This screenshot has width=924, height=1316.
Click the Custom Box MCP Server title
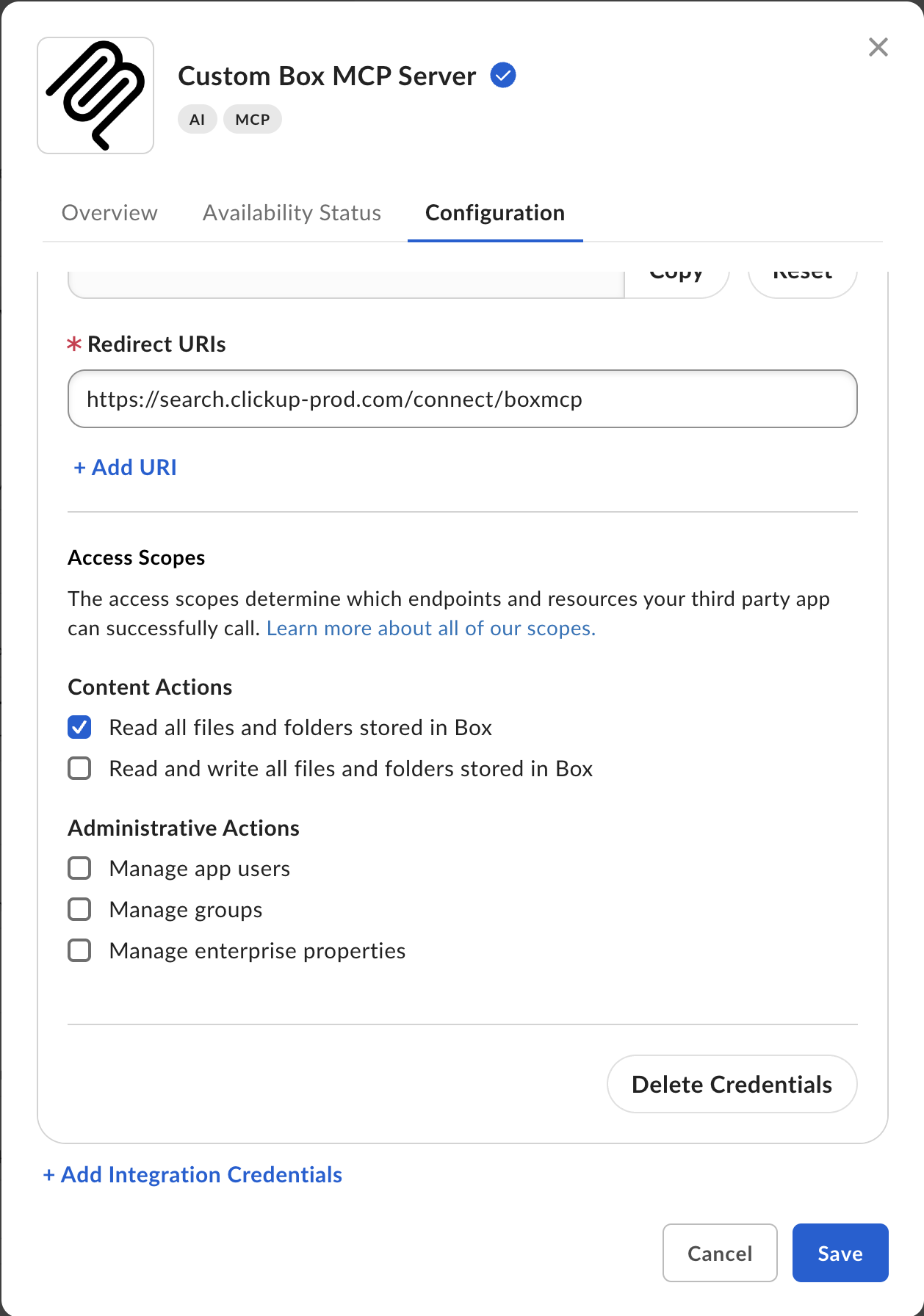[327, 76]
